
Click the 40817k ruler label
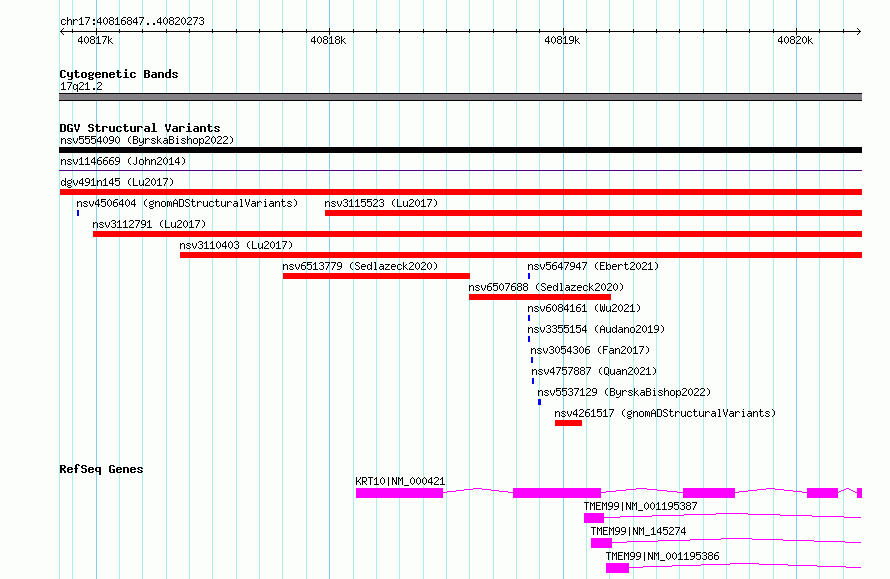pos(95,40)
